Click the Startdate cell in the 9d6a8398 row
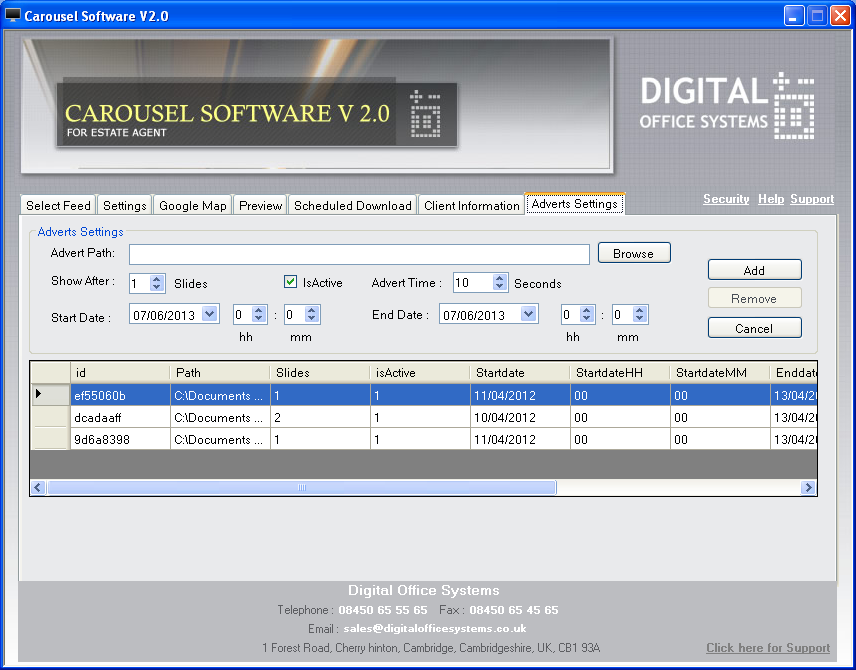The width and height of the screenshot is (856, 670). 520,439
